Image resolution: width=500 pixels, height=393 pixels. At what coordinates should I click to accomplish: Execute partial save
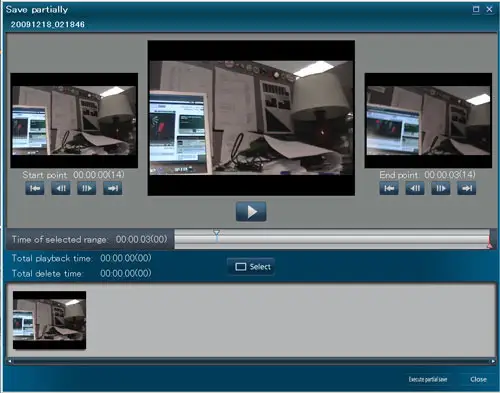click(428, 379)
